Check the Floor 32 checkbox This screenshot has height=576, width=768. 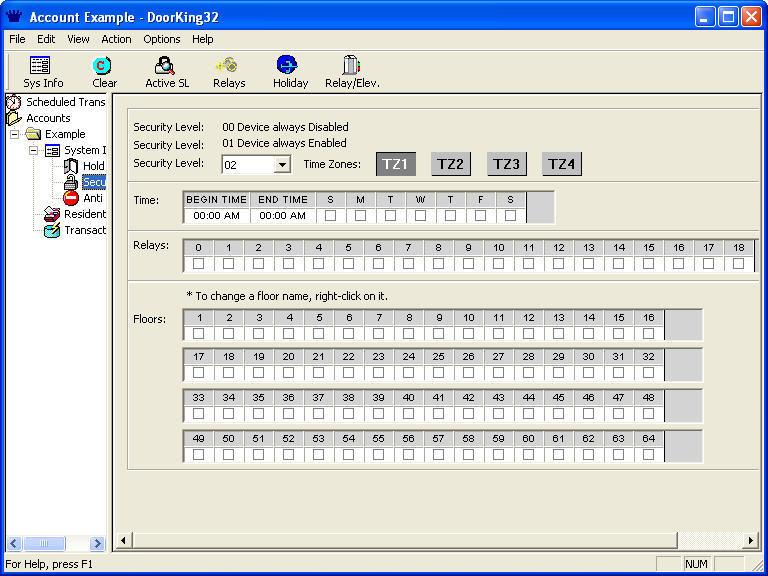point(648,373)
